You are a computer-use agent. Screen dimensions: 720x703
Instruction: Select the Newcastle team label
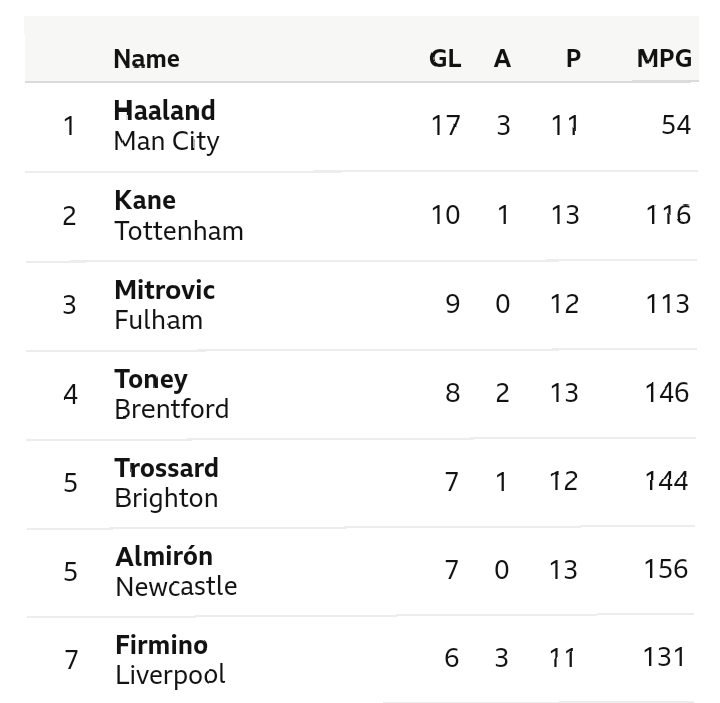click(176, 587)
